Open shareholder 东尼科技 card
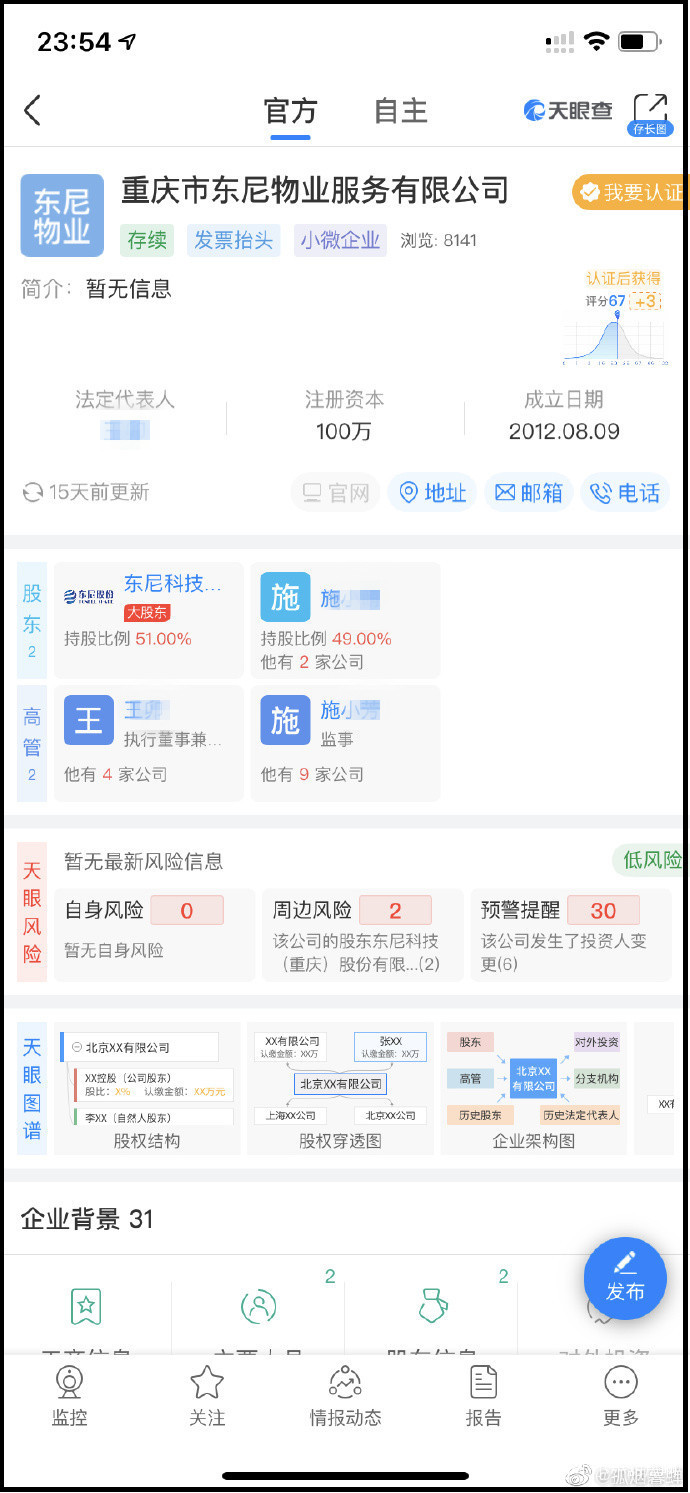Image resolution: width=690 pixels, height=1493 pixels. tap(149, 620)
